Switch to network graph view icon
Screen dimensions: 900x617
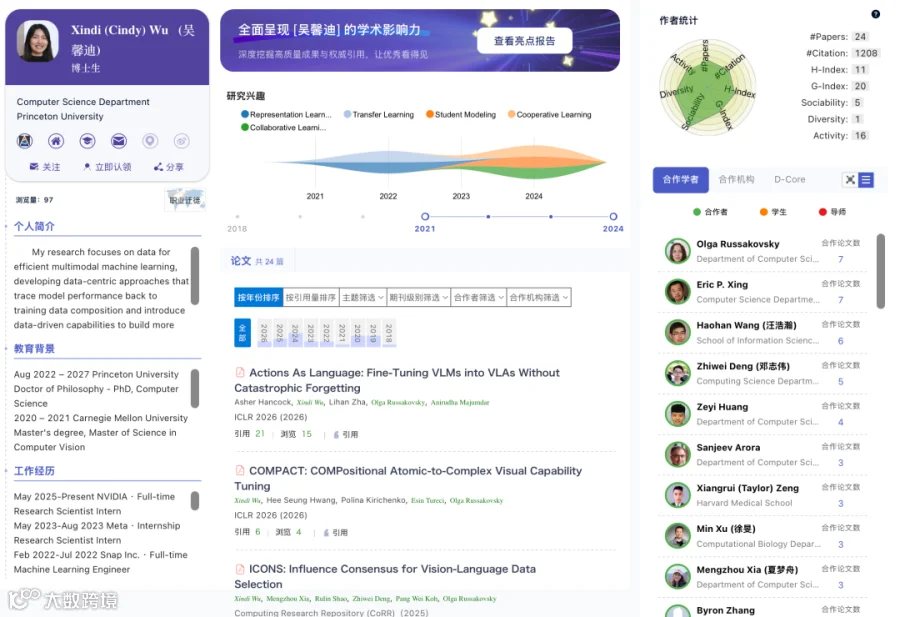pos(850,180)
